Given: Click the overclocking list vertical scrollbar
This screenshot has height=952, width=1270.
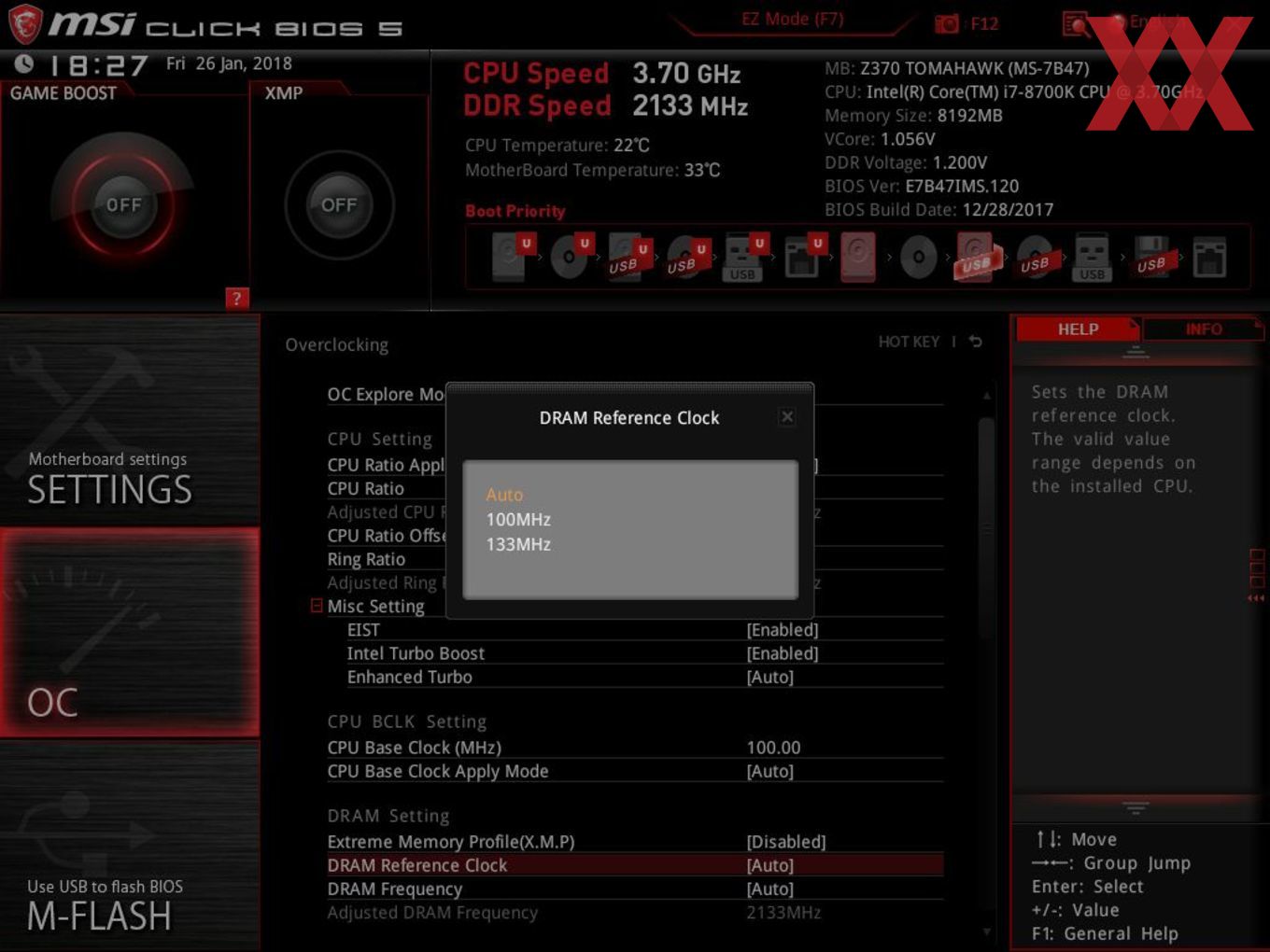Looking at the screenshot, I should pos(986,527).
